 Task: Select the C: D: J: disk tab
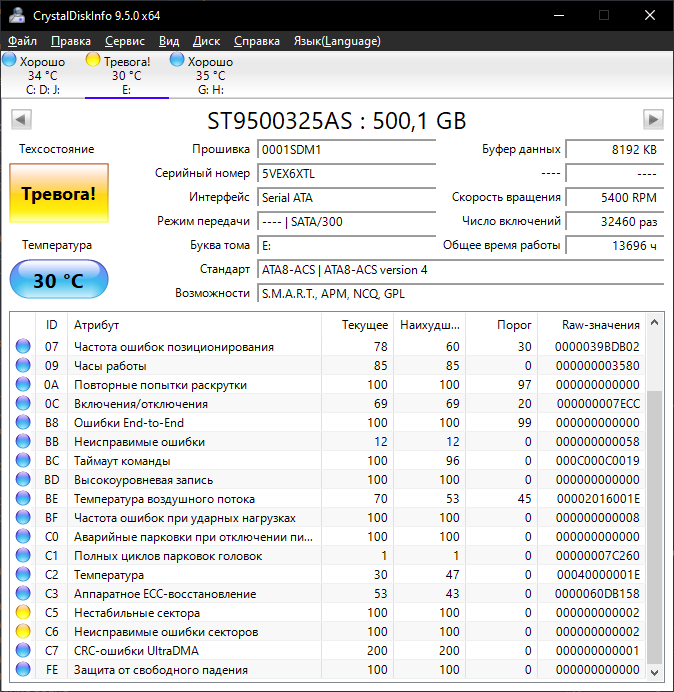[43, 75]
